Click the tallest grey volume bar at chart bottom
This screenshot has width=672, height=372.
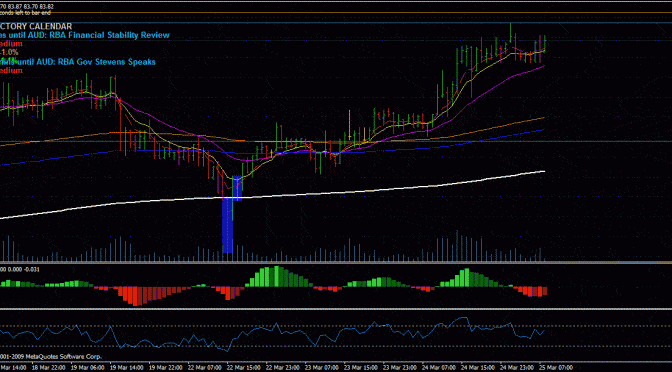[x=457, y=246]
